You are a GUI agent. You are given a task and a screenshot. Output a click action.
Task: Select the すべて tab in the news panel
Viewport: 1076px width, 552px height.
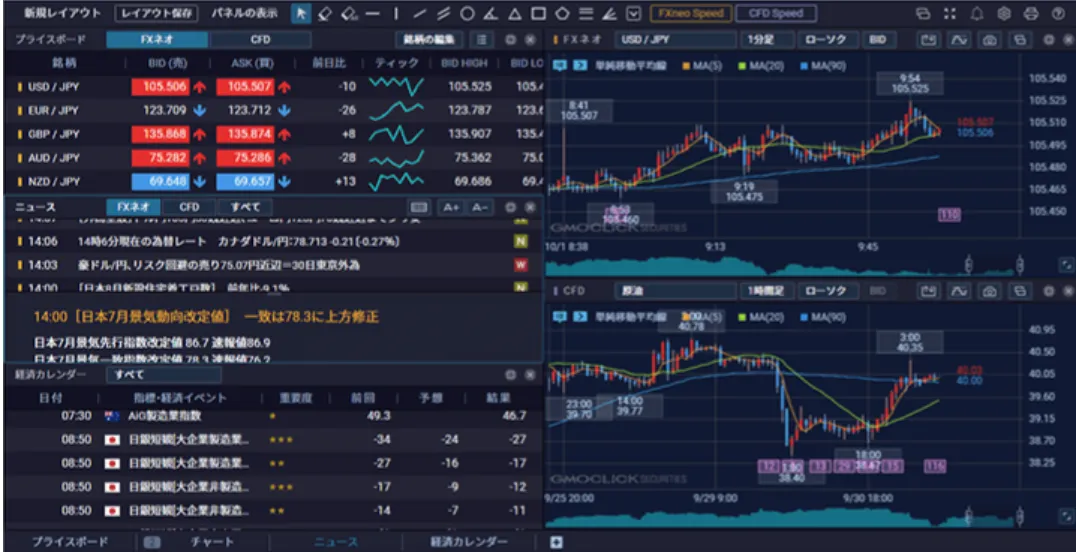tap(244, 207)
